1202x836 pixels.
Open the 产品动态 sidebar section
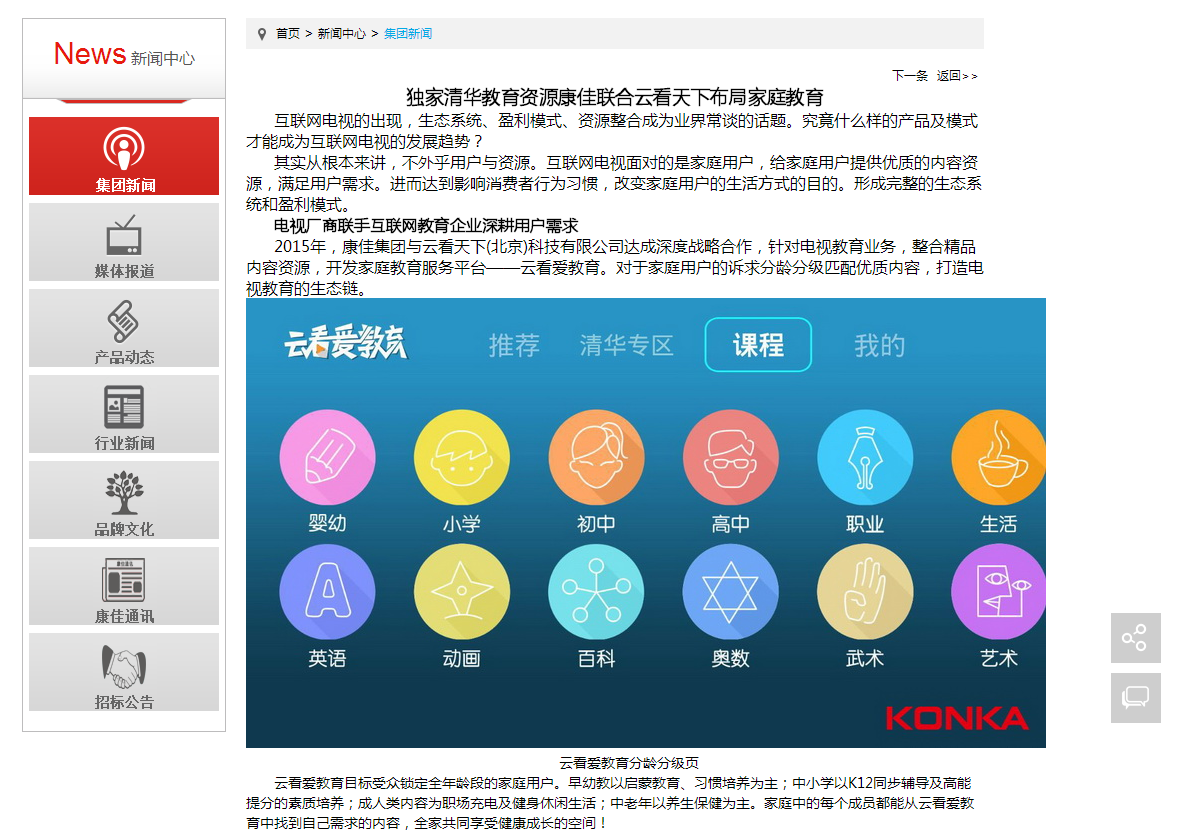pos(124,328)
